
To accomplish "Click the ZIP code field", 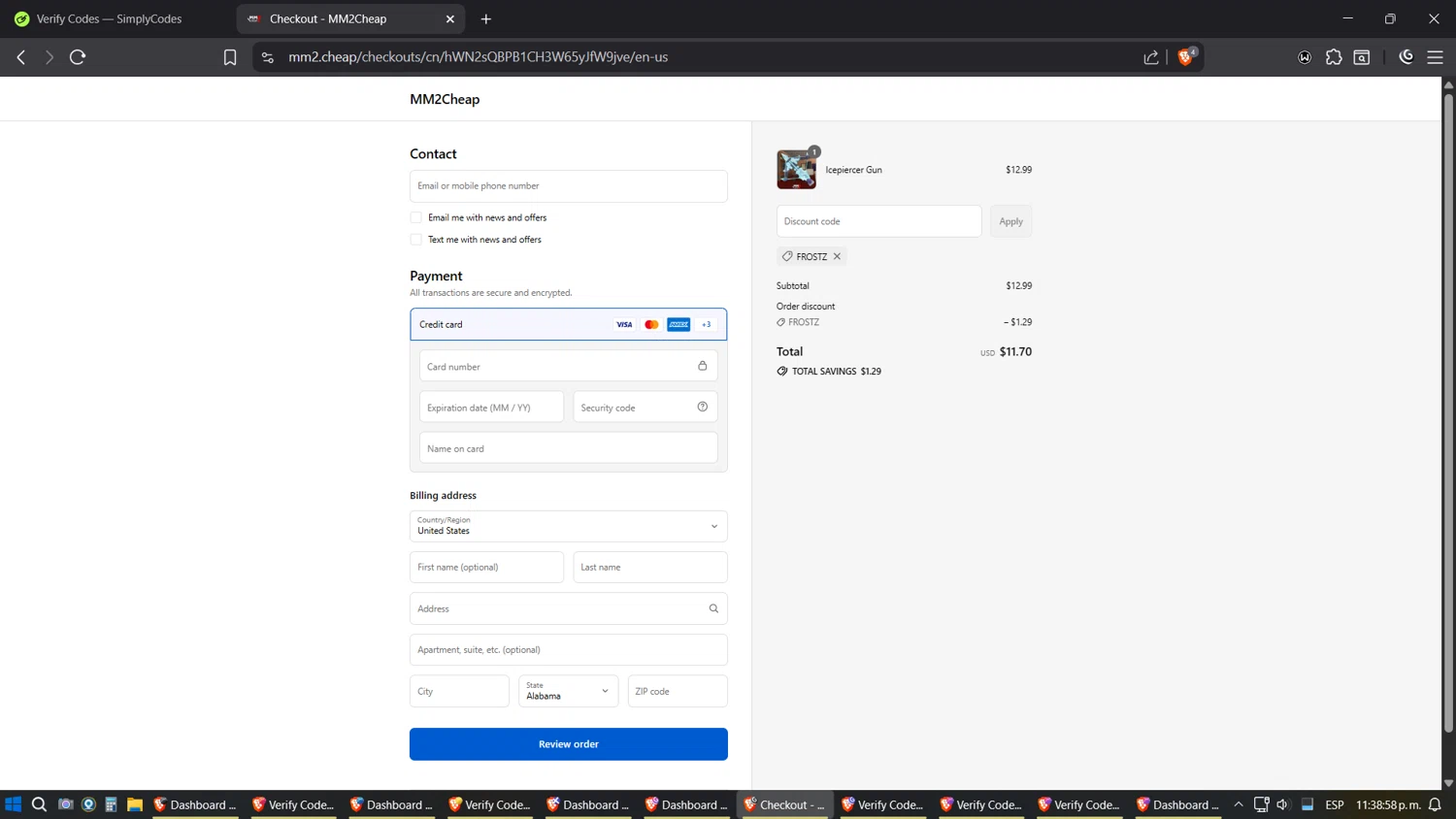I will [x=678, y=691].
